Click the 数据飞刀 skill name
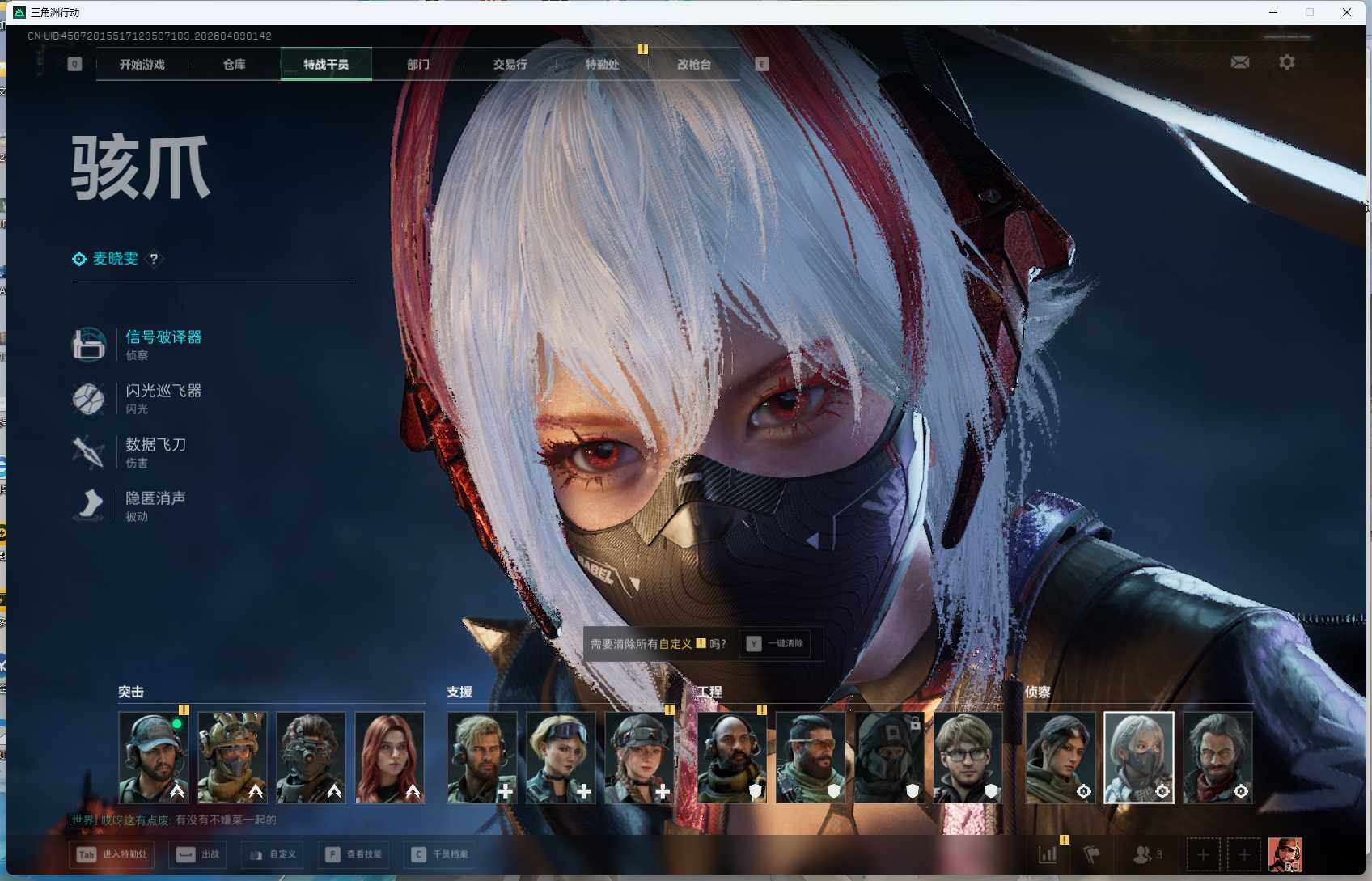This screenshot has height=881, width=1372. point(156,445)
